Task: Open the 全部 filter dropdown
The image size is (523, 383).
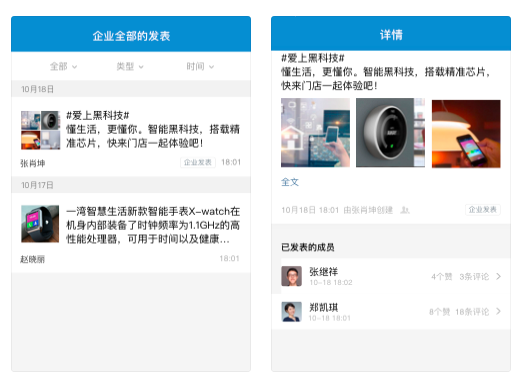Action: 63,66
